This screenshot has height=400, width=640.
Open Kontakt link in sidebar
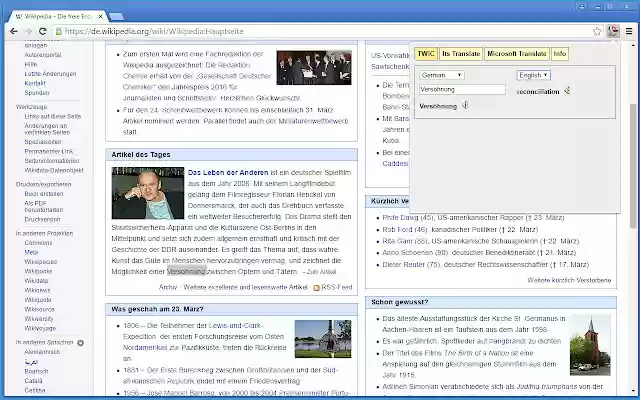click(x=35, y=83)
